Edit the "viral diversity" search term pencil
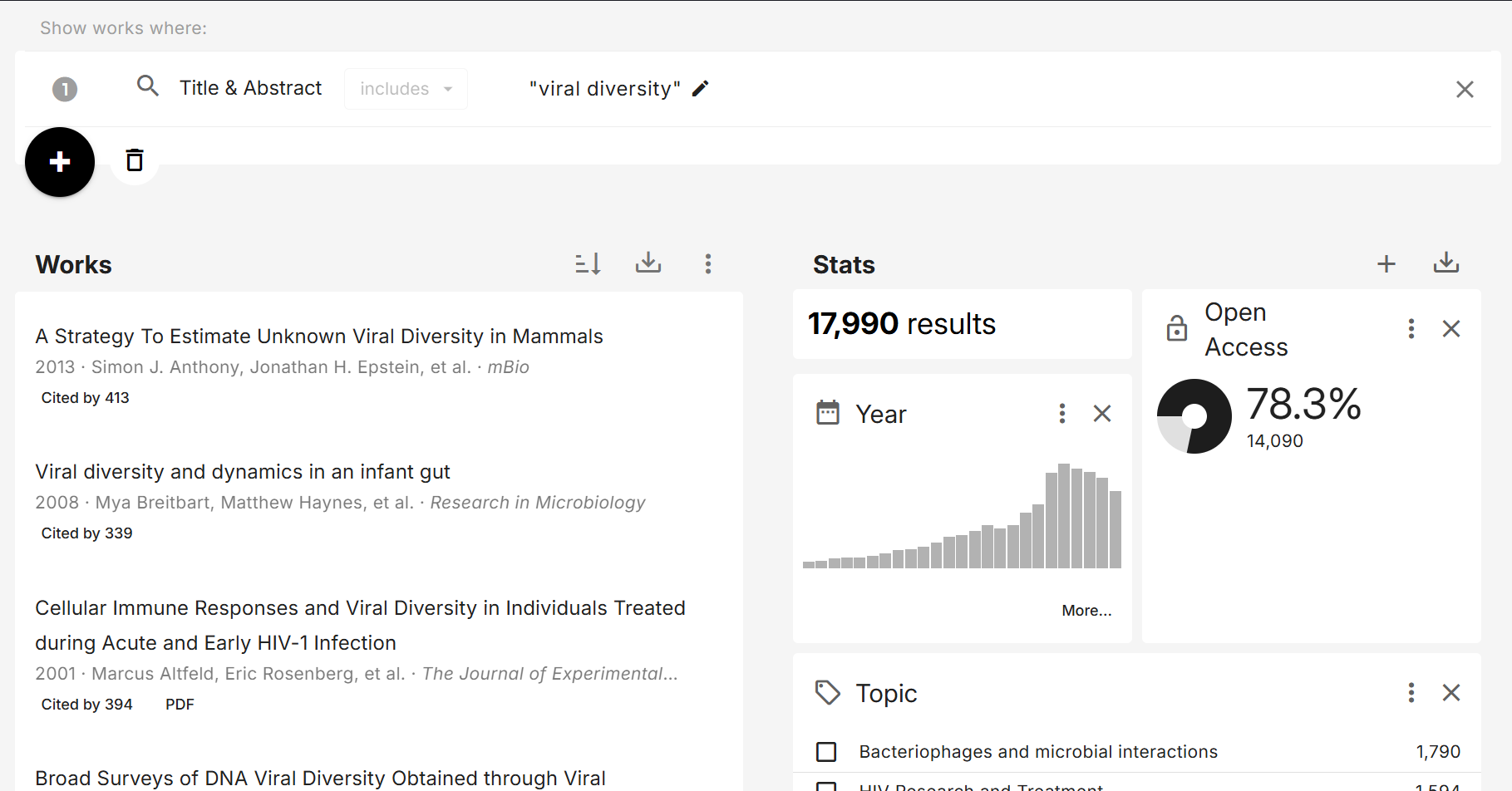The width and height of the screenshot is (1512, 791). pos(701,89)
